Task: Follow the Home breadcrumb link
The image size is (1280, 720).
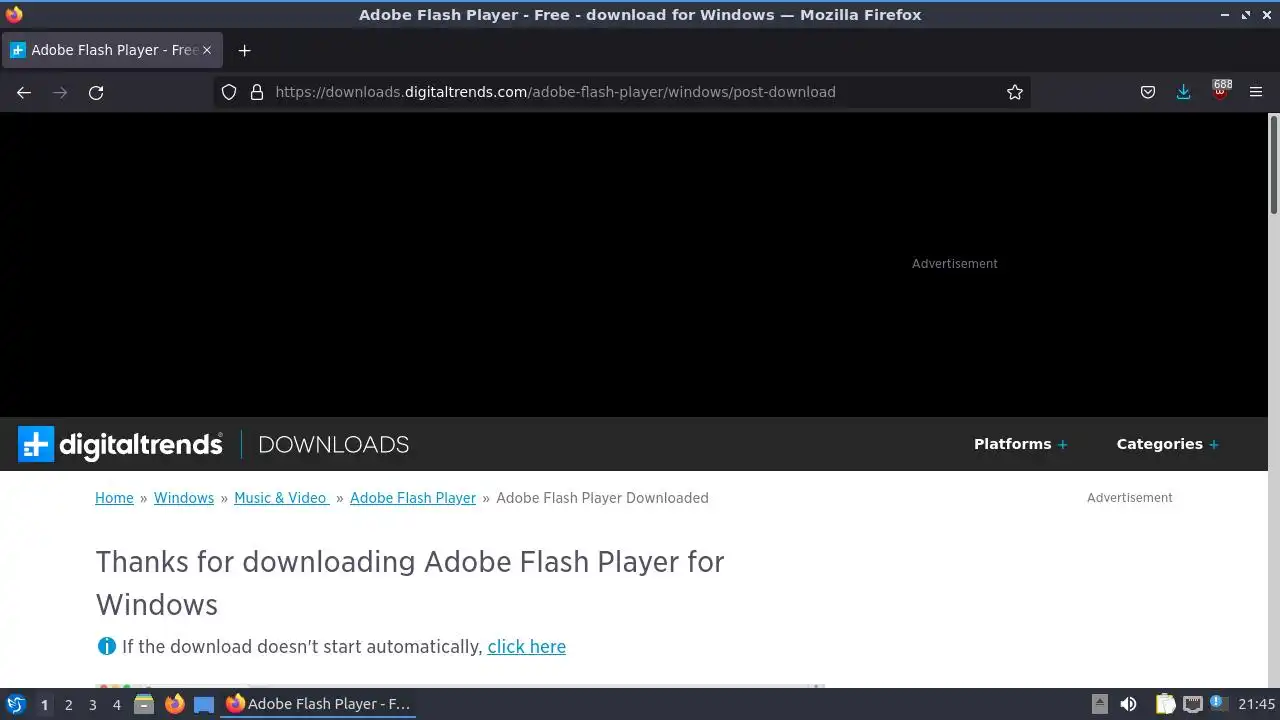Action: coord(114,498)
